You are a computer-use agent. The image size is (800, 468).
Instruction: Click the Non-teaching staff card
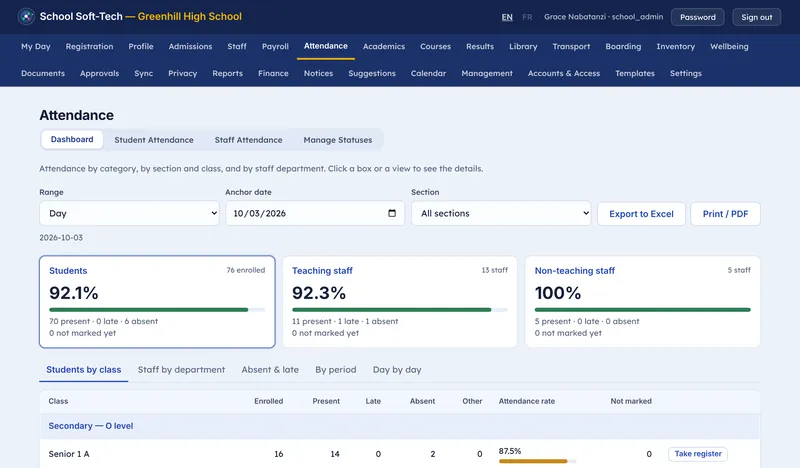coord(642,302)
